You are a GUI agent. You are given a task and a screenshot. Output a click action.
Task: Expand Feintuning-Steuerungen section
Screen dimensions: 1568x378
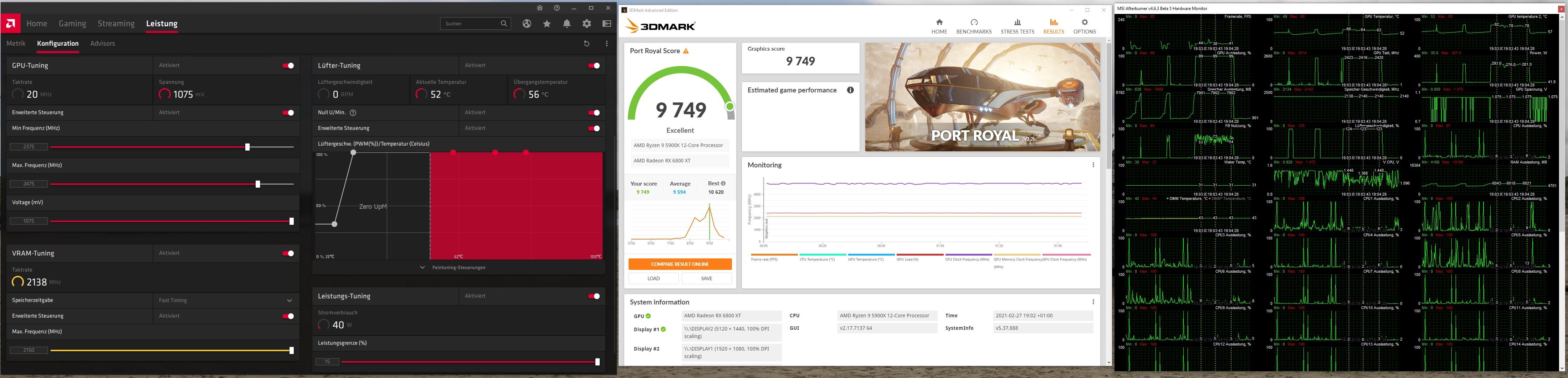pyautogui.click(x=454, y=268)
